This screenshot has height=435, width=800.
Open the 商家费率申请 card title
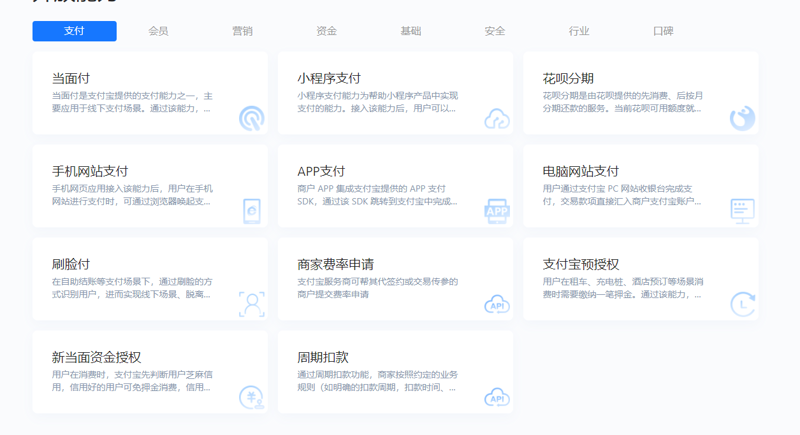click(336, 264)
